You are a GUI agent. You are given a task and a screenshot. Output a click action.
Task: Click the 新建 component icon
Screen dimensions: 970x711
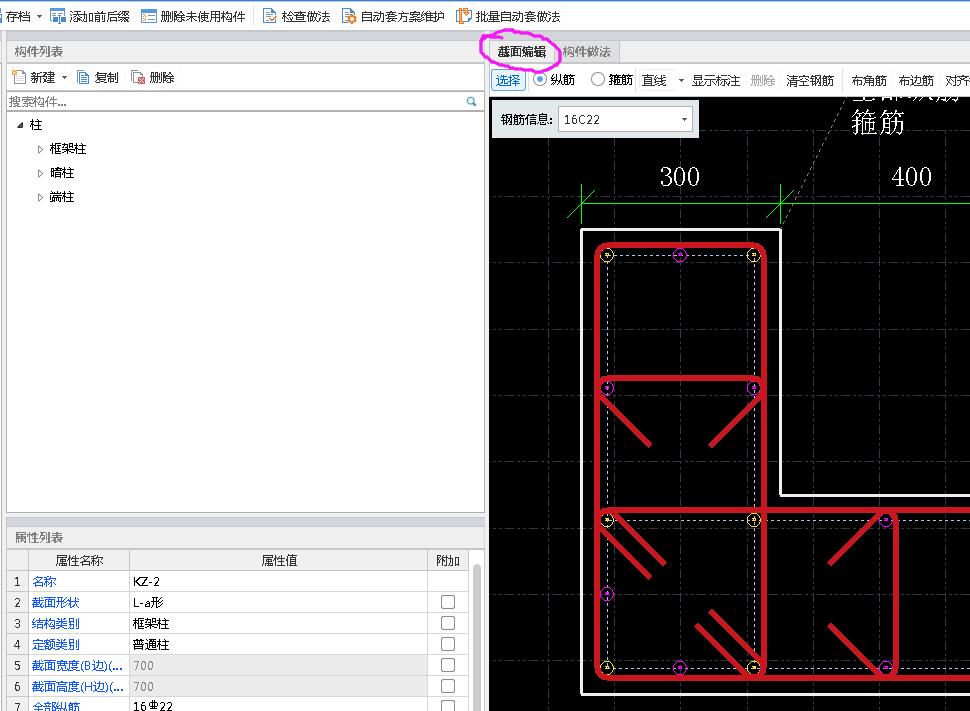tap(19, 77)
